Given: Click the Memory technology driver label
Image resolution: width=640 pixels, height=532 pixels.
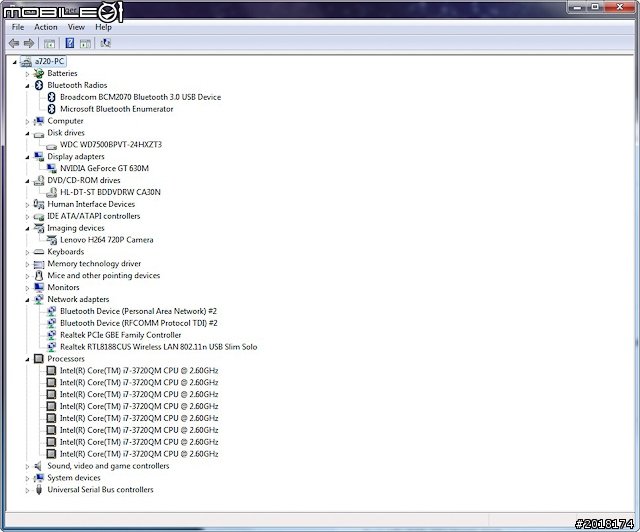Looking at the screenshot, I should pos(94,264).
